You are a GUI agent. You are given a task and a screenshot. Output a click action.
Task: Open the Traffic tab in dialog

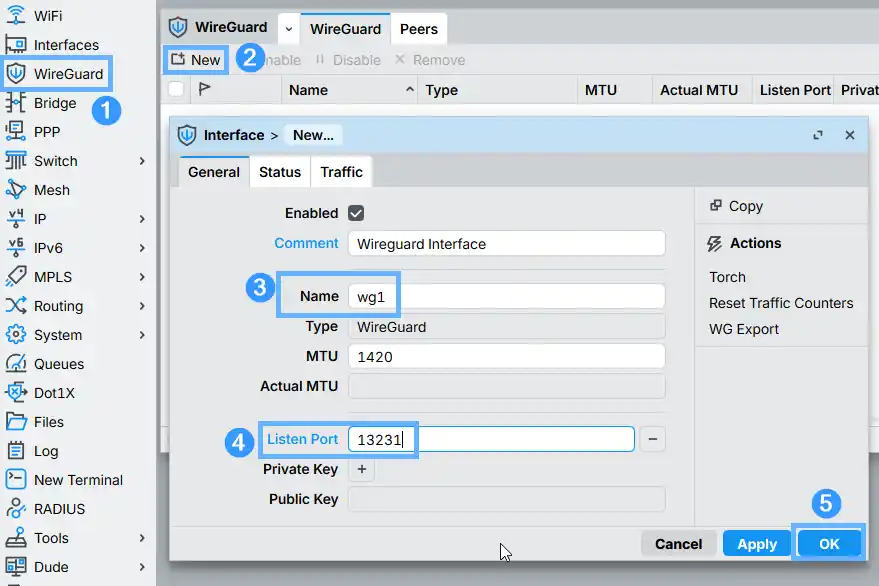[x=341, y=172]
